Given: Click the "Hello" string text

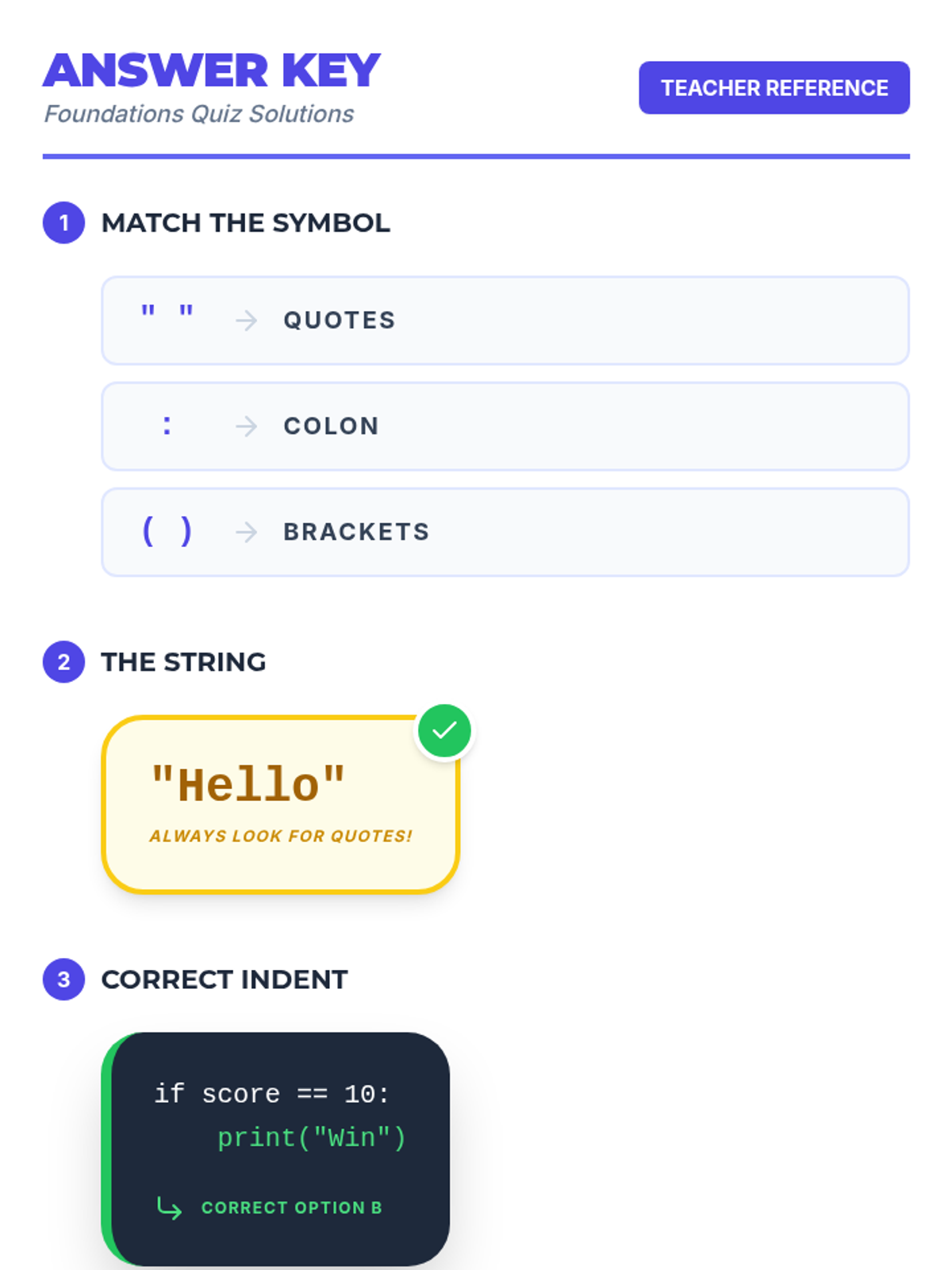Looking at the screenshot, I should click(248, 785).
